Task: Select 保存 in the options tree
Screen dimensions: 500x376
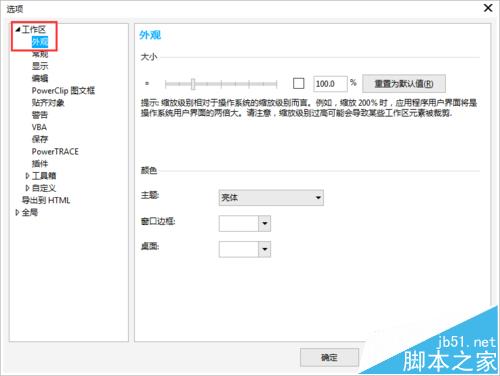Action: click(40, 139)
